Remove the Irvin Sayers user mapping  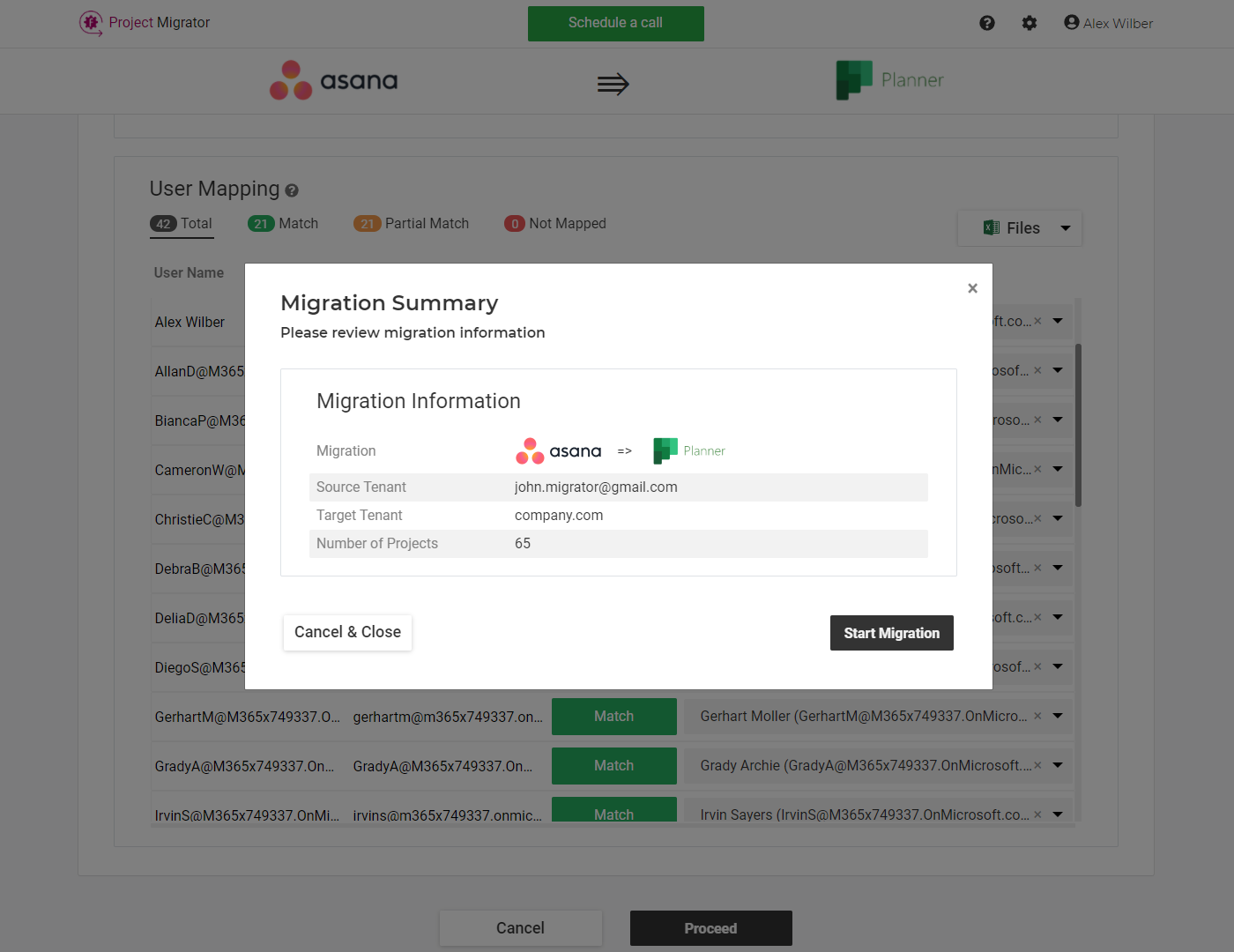pos(1037,814)
